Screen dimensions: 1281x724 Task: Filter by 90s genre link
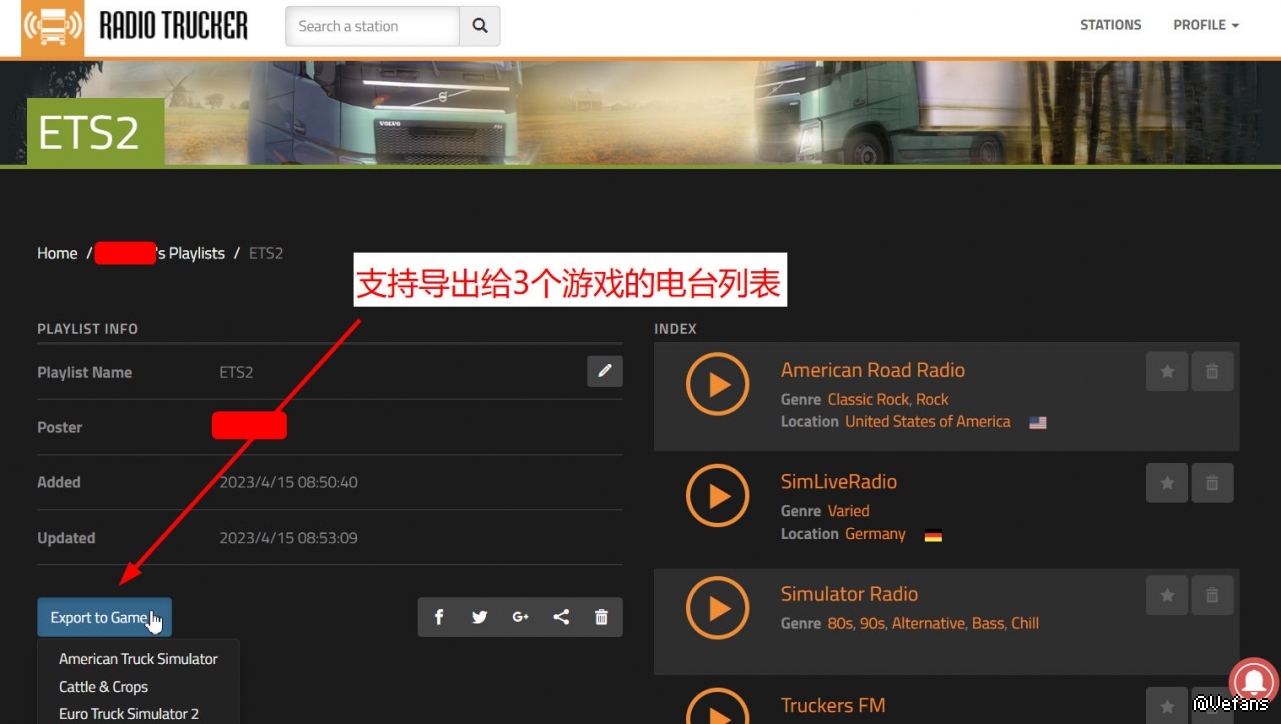870,623
